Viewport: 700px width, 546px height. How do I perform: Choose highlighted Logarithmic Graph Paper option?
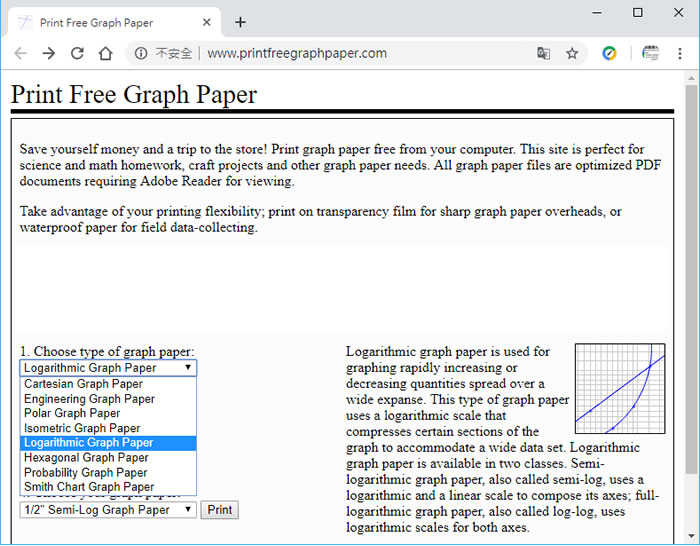pyautogui.click(x=108, y=443)
